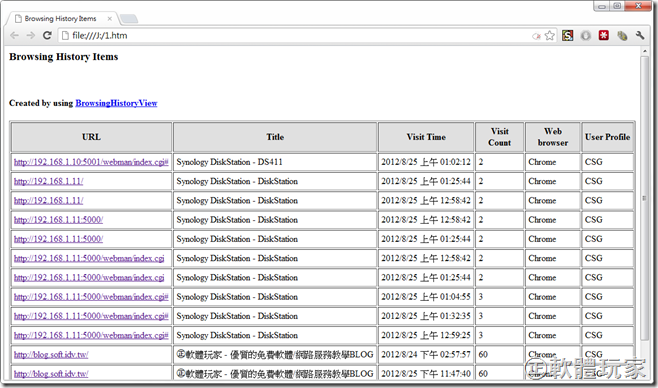This screenshot has height=388, width=658.
Task: Minimize the Chrome window
Action: pyautogui.click(x=602, y=6)
